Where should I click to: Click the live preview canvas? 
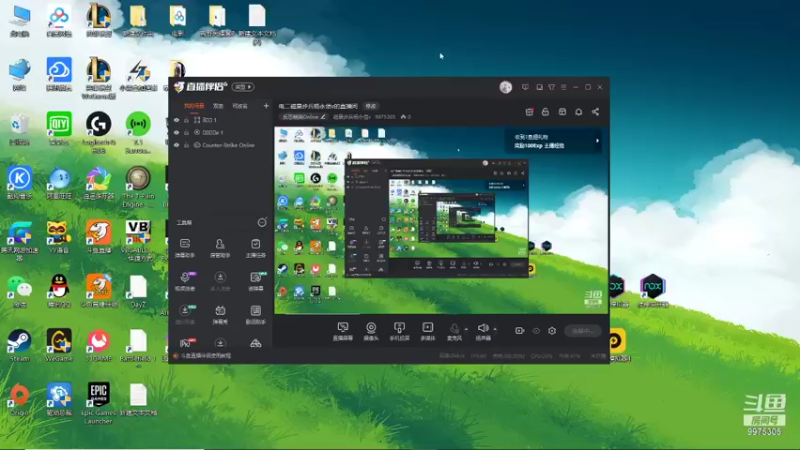(441, 220)
